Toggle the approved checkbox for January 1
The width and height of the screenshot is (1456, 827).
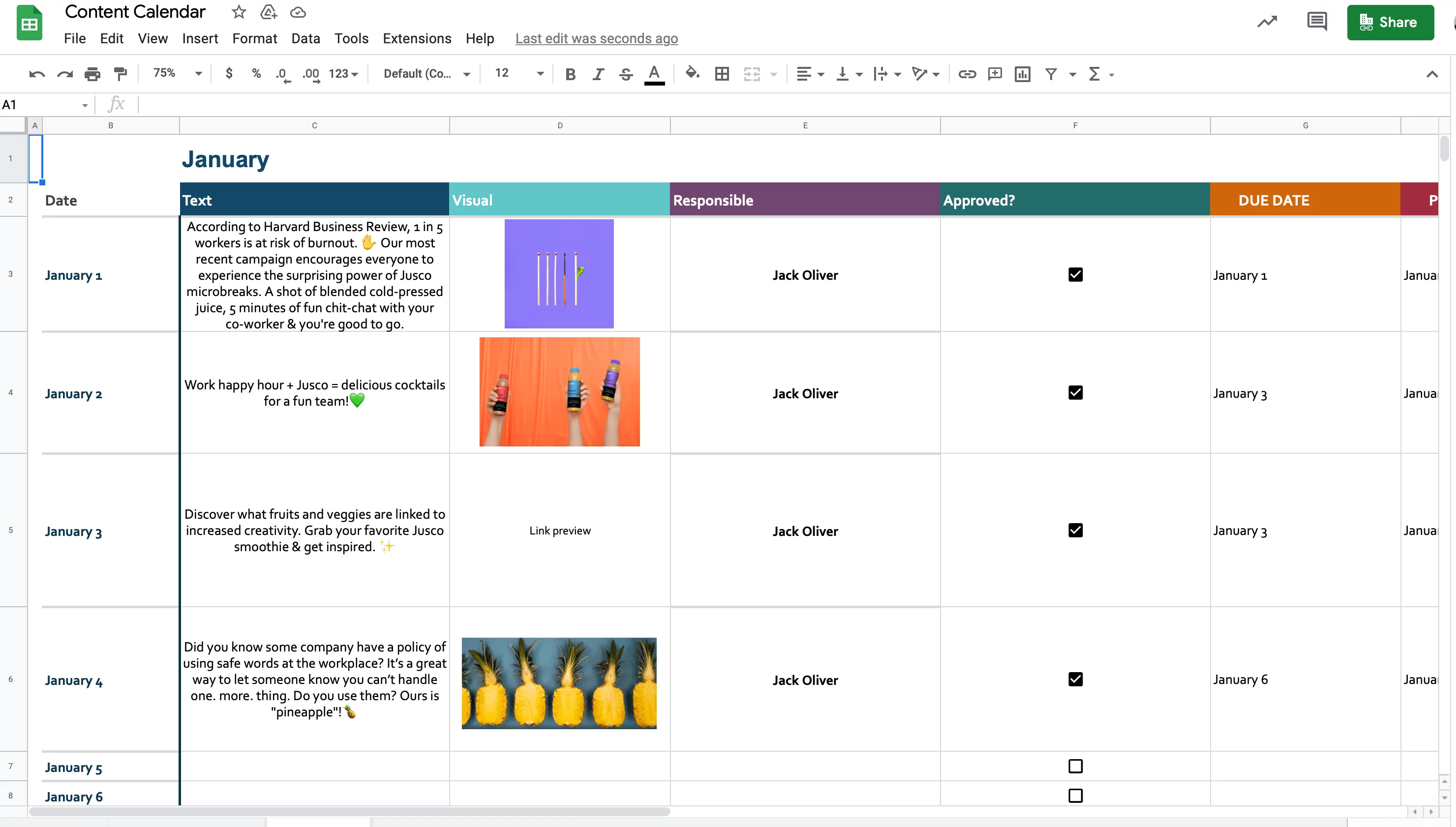tap(1076, 275)
